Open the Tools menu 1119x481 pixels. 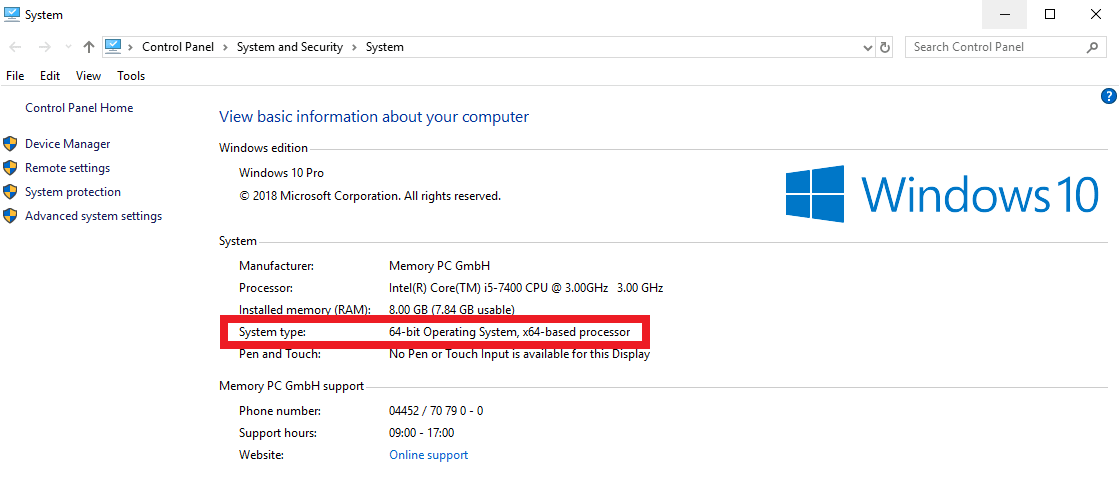point(131,76)
